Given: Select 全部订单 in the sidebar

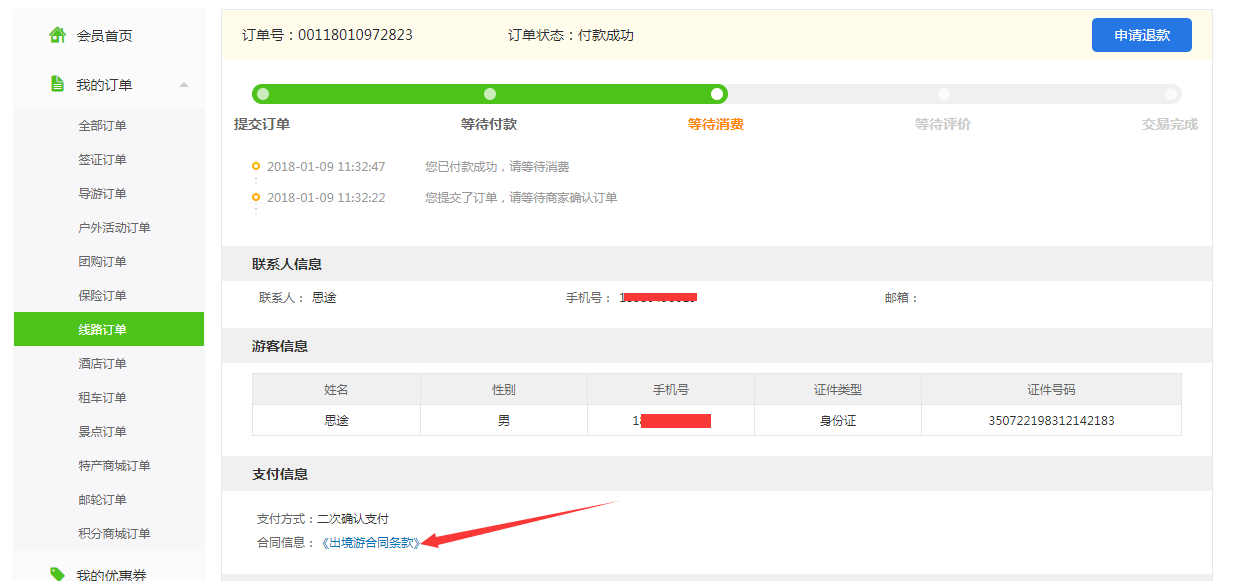Looking at the screenshot, I should (103, 126).
